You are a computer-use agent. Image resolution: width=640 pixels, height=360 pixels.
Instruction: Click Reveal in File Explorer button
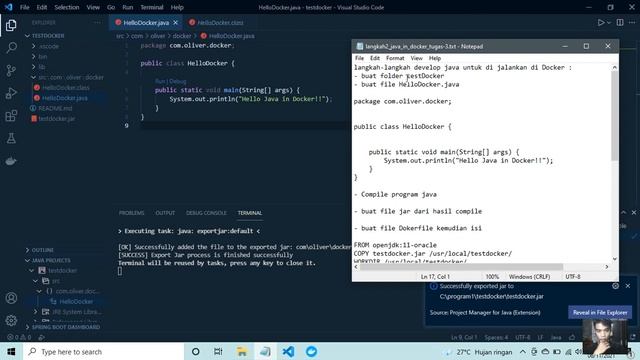click(600, 312)
